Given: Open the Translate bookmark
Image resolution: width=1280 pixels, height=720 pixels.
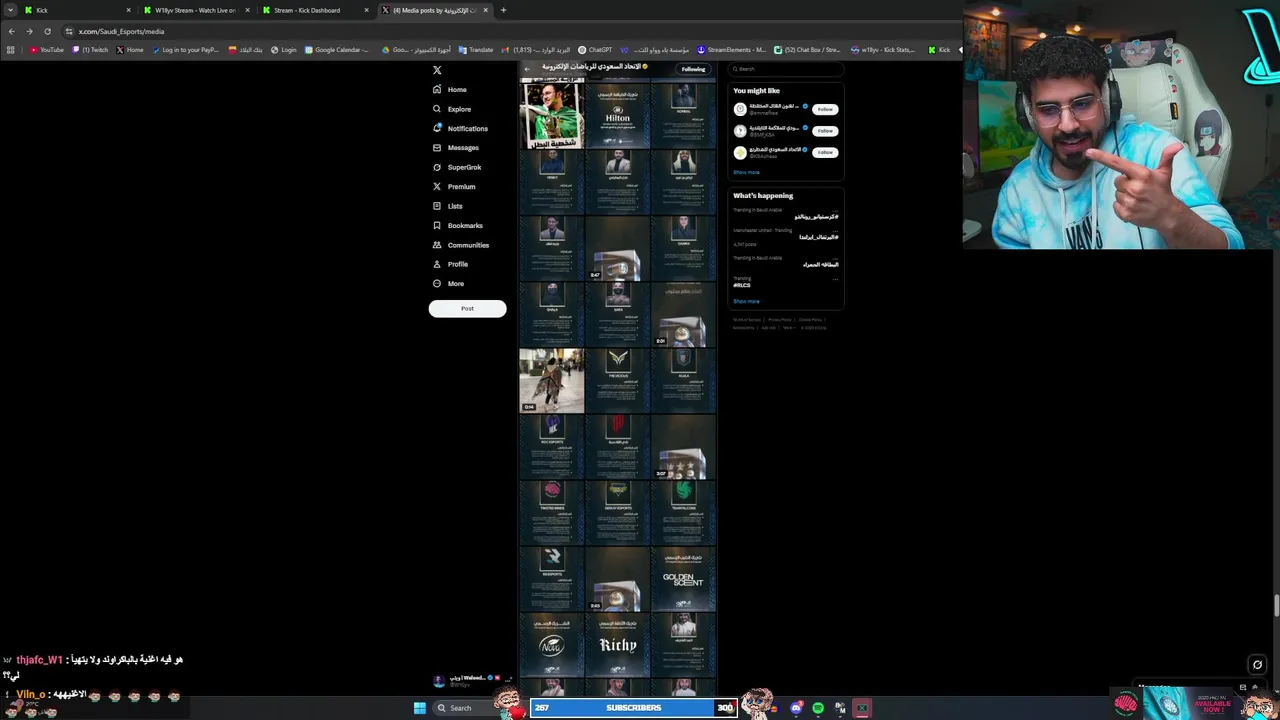Looking at the screenshot, I should (x=475, y=50).
